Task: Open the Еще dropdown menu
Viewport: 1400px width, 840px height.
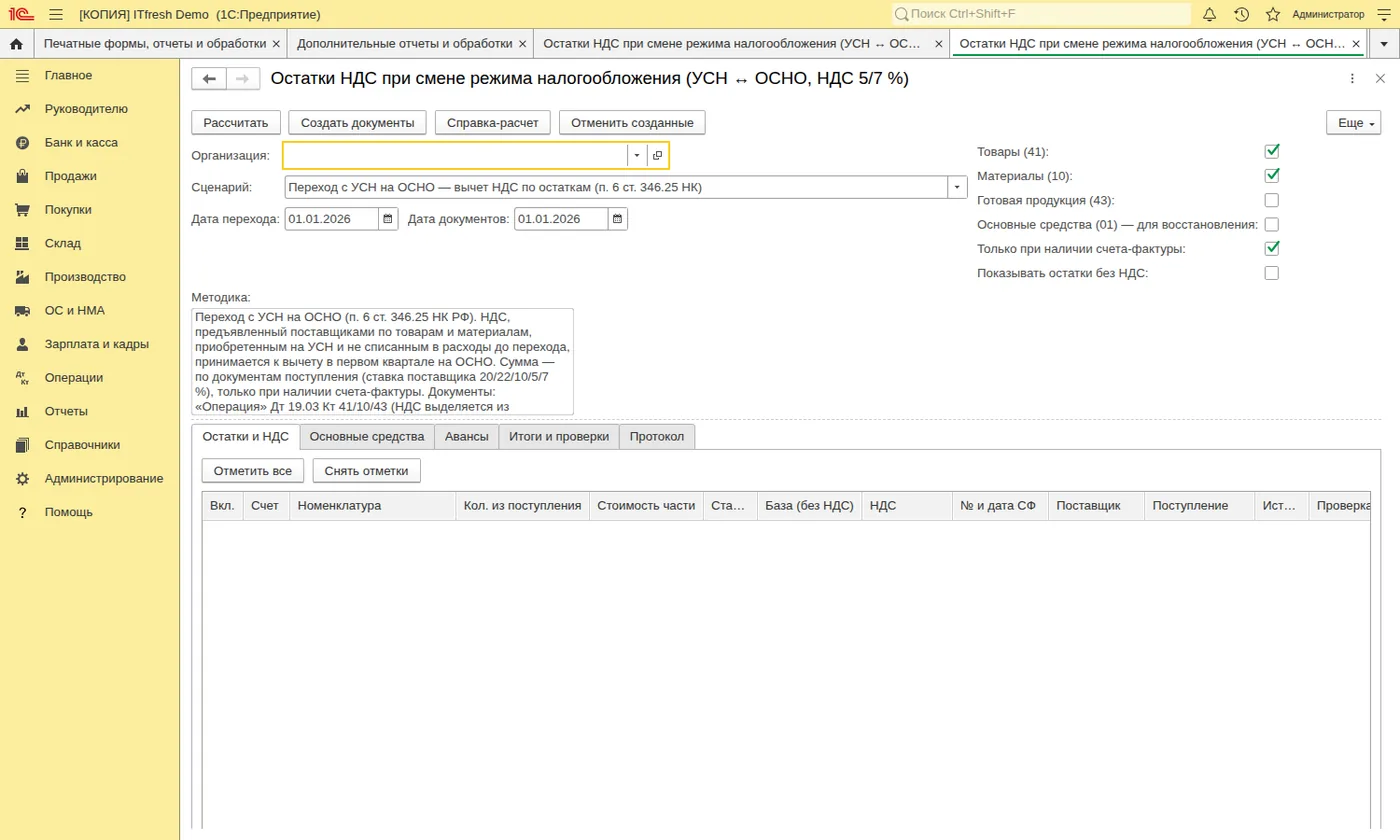Action: [x=1353, y=122]
